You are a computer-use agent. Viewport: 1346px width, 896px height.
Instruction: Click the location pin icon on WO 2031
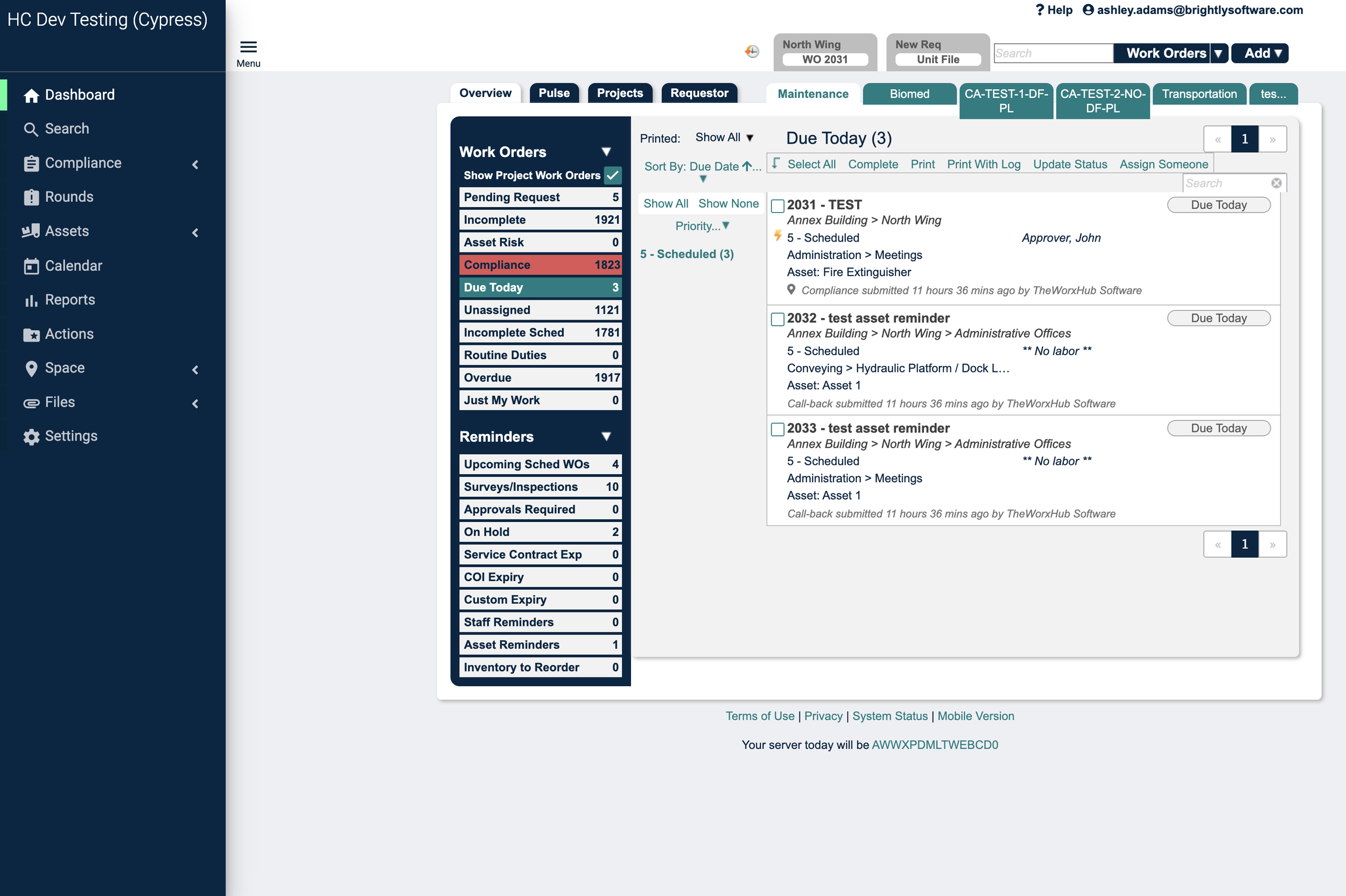click(790, 290)
